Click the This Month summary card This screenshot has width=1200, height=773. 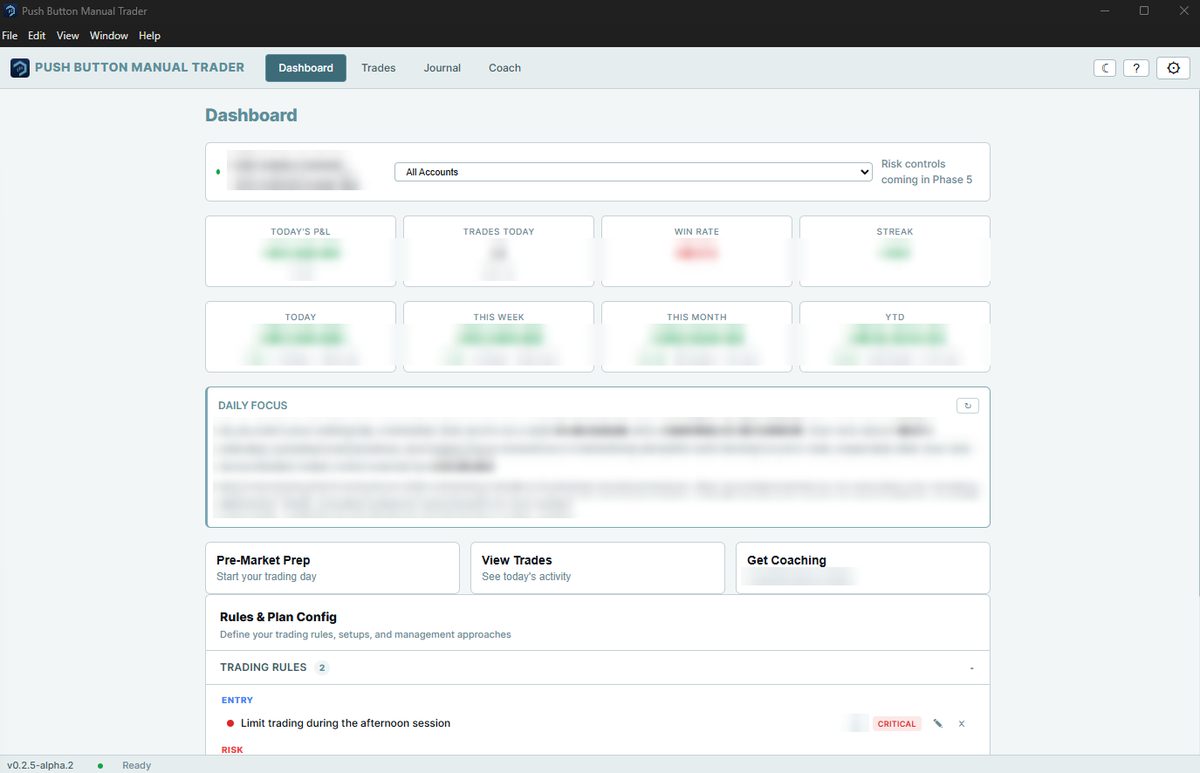tap(697, 337)
